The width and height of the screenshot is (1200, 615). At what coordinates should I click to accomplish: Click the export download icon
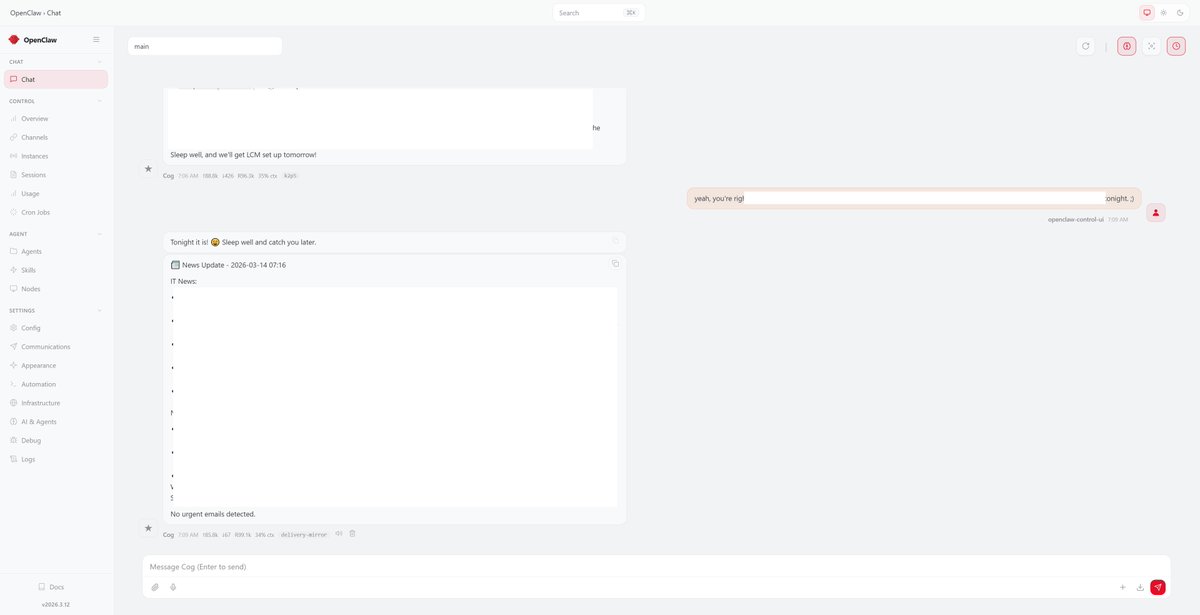click(x=1140, y=587)
